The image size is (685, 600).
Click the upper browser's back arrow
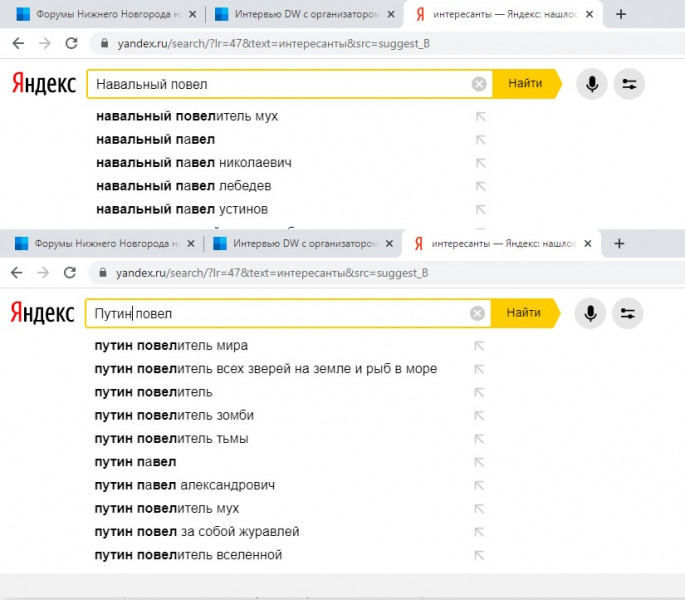(x=18, y=43)
